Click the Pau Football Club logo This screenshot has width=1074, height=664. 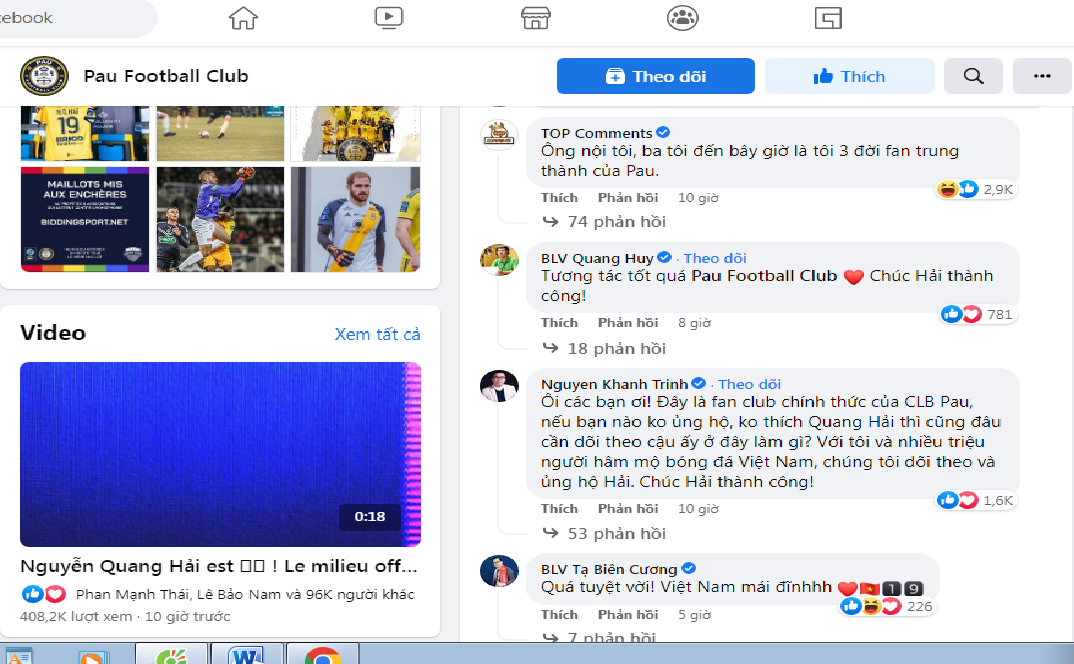click(x=44, y=76)
